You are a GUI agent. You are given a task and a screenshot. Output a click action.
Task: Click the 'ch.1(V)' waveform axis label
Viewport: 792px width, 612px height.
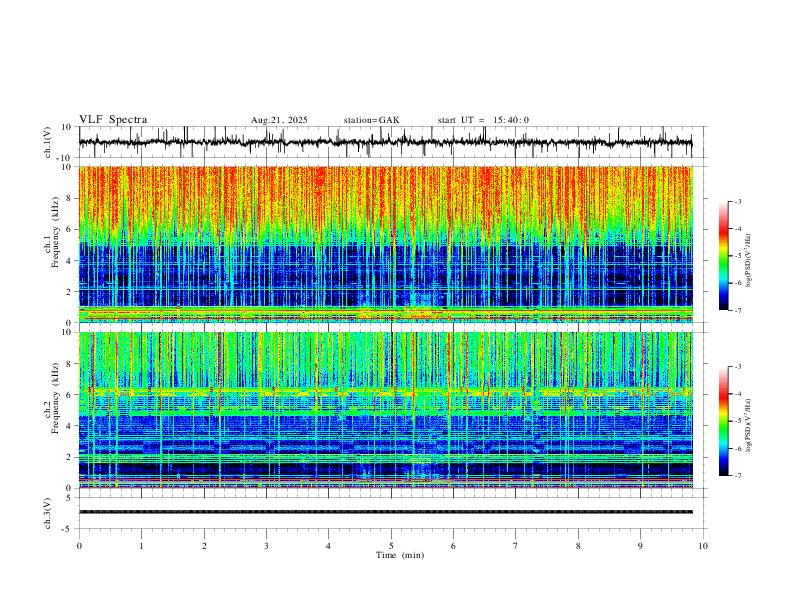(48, 142)
